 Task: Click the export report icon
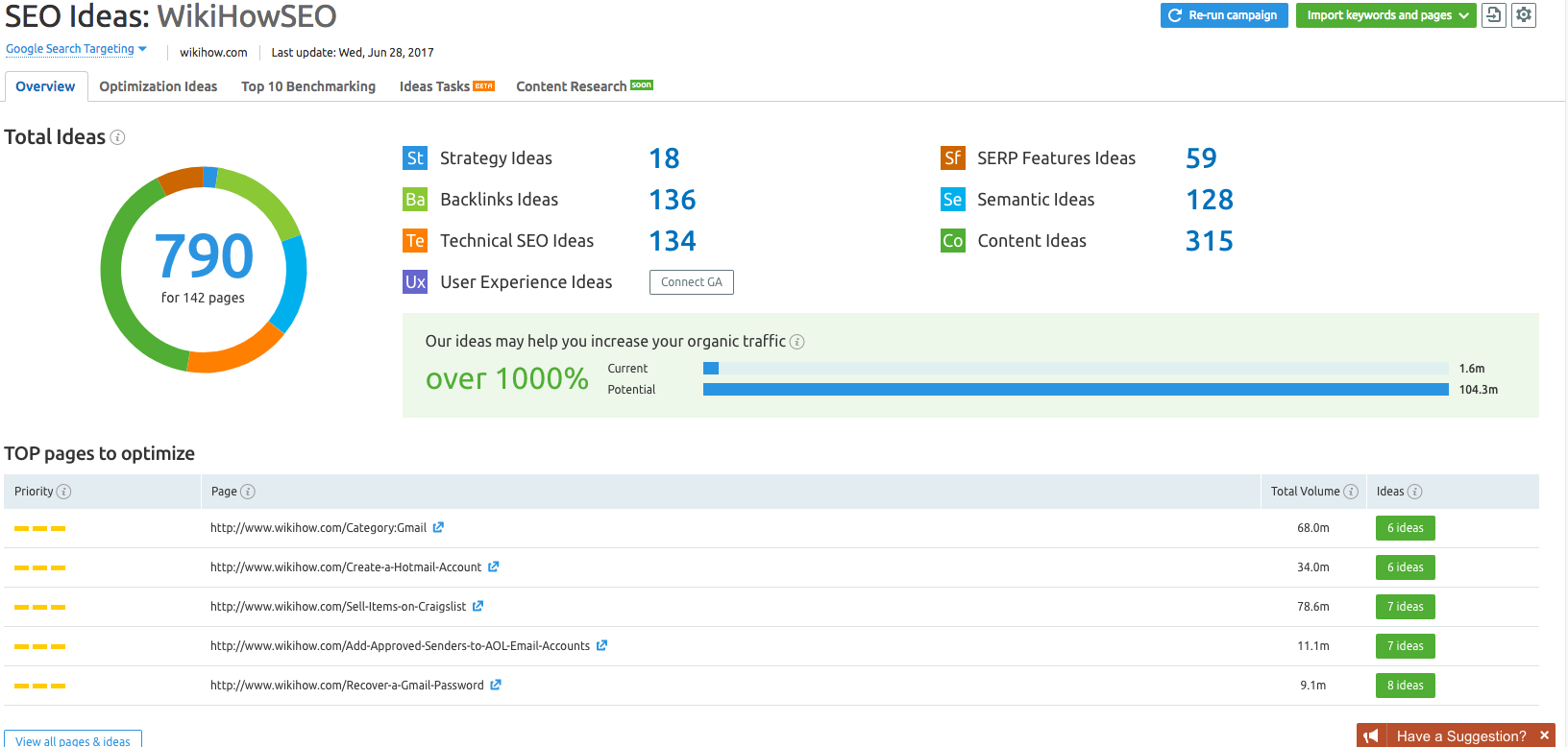[1493, 15]
